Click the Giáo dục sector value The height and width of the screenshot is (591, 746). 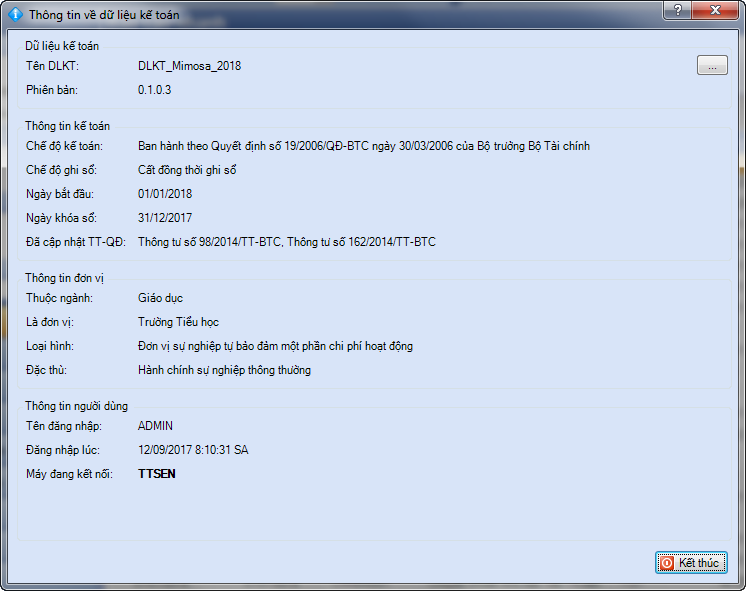pyautogui.click(x=160, y=298)
